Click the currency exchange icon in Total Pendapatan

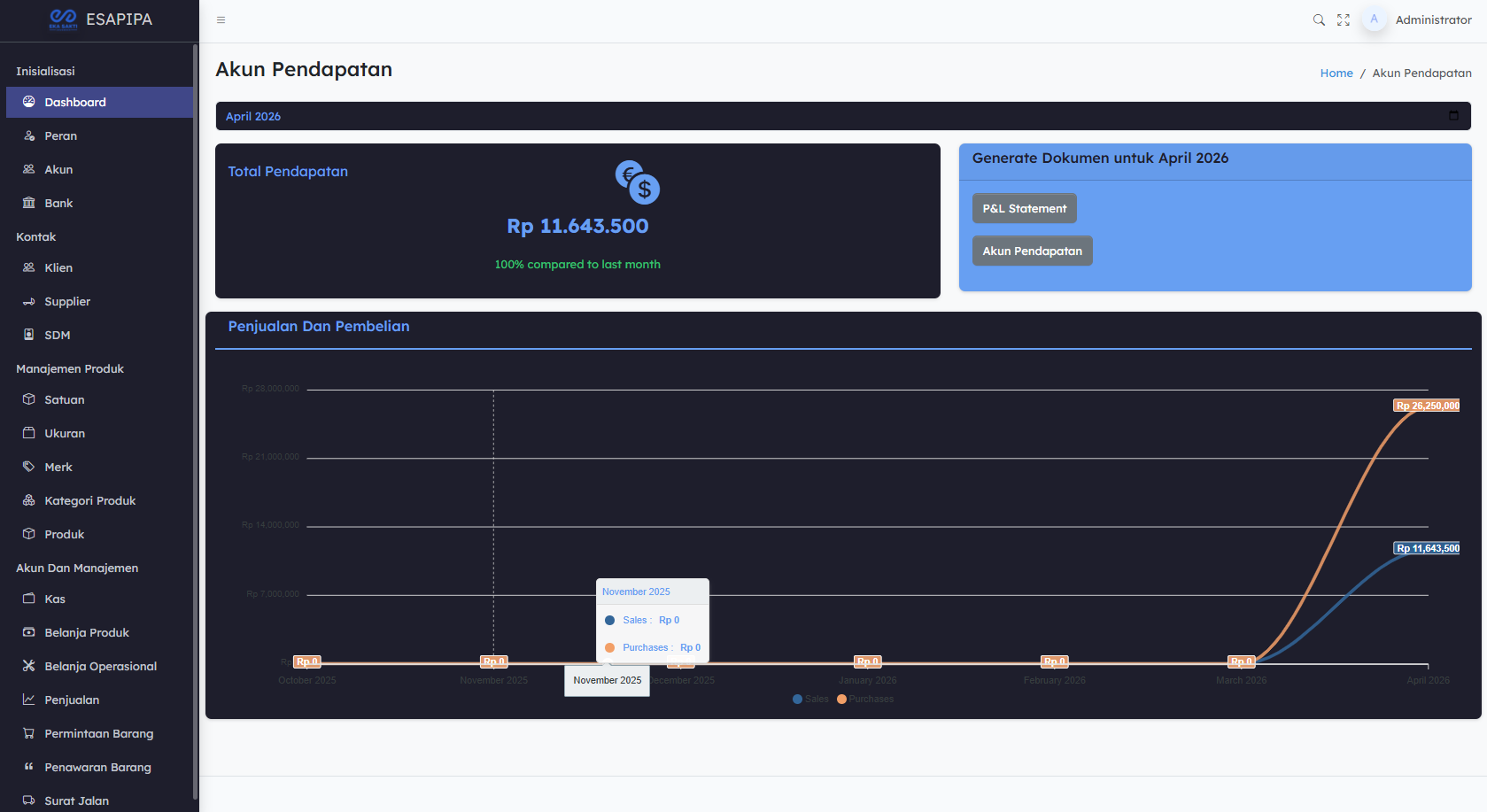[638, 182]
